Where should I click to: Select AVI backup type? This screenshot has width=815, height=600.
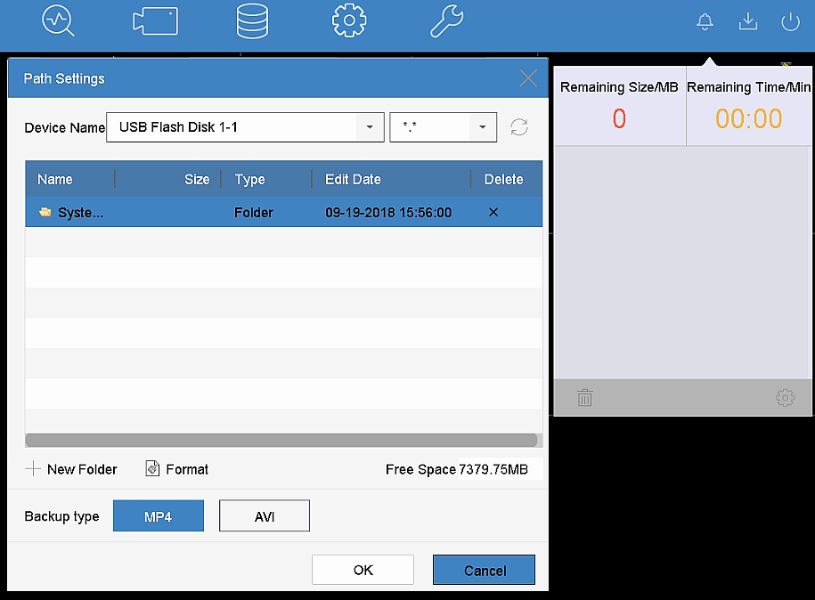pyautogui.click(x=264, y=516)
